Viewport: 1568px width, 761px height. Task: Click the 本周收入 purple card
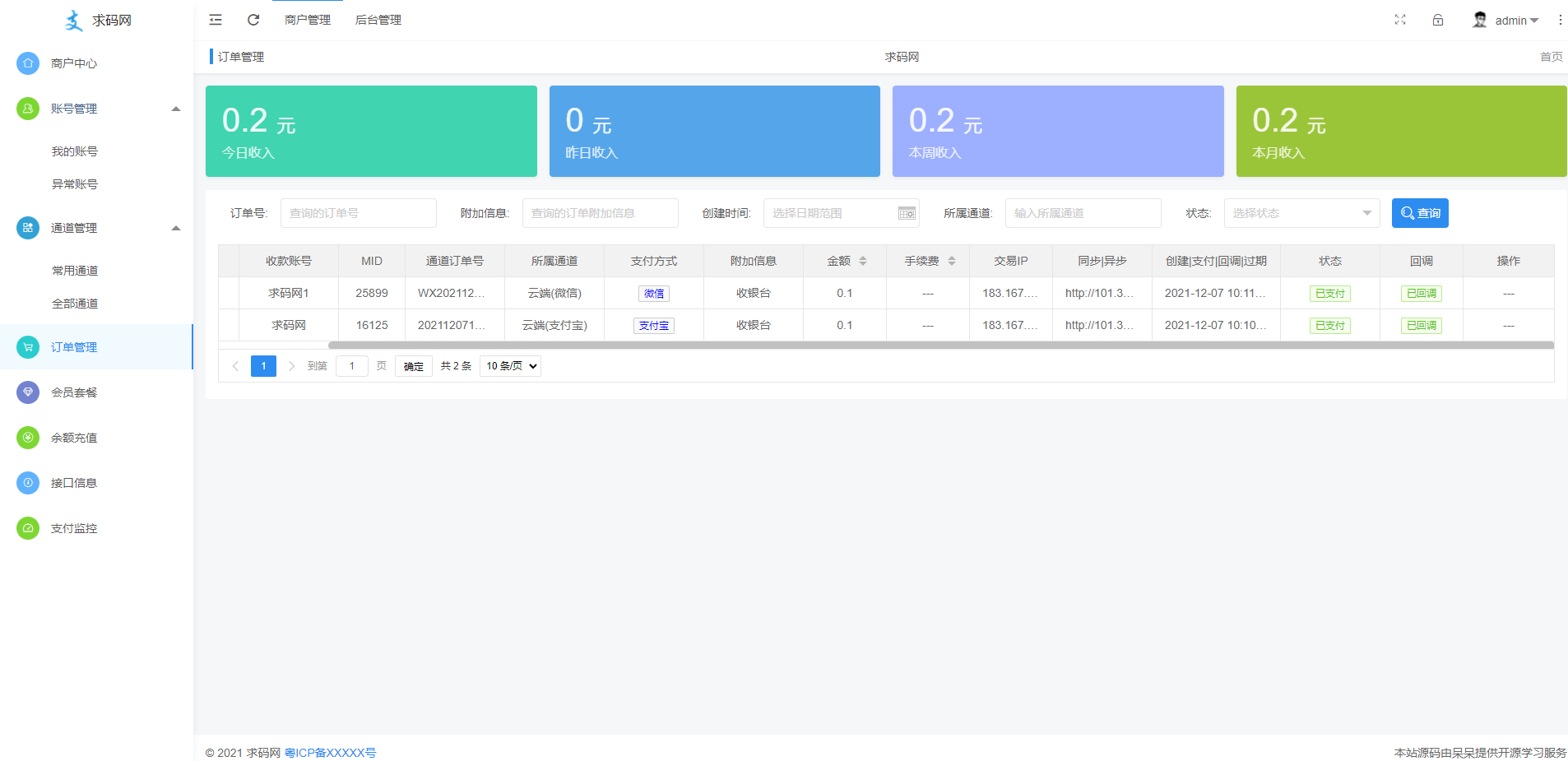(x=1058, y=131)
